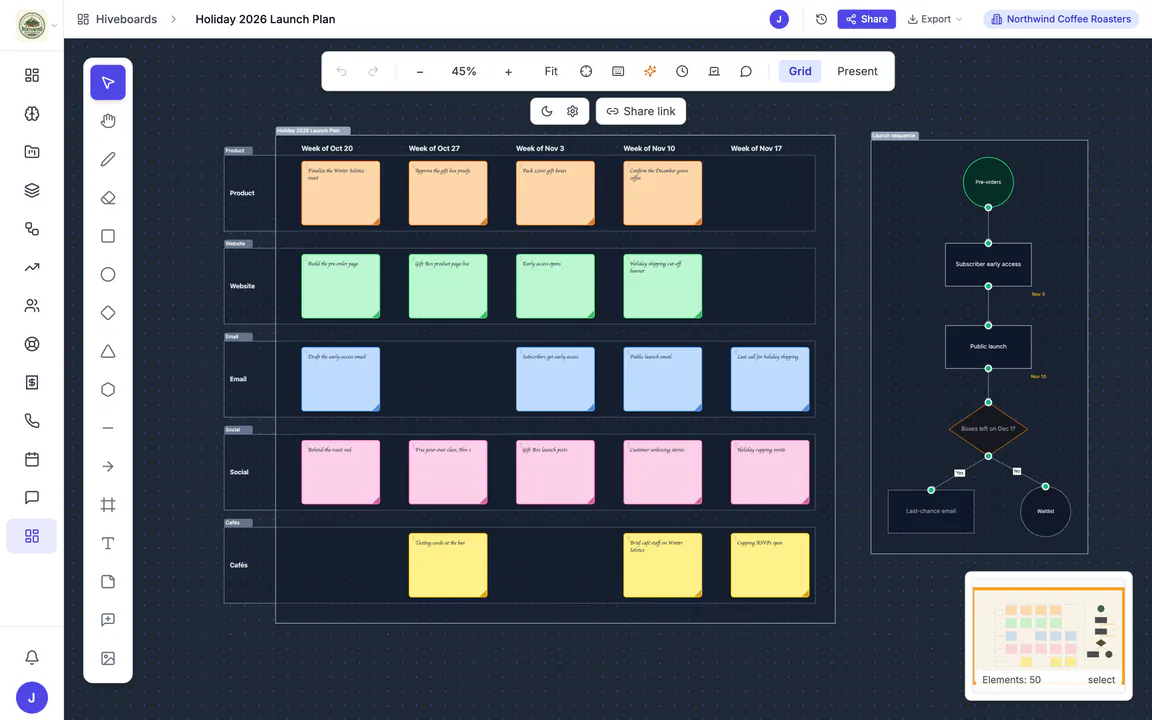The image size is (1152, 720).
Task: Choose the straight line tool
Action: (x=108, y=428)
